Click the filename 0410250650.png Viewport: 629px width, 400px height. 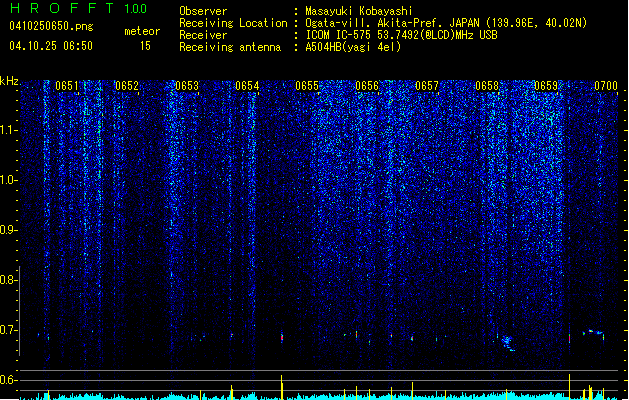pyautogui.click(x=51, y=26)
